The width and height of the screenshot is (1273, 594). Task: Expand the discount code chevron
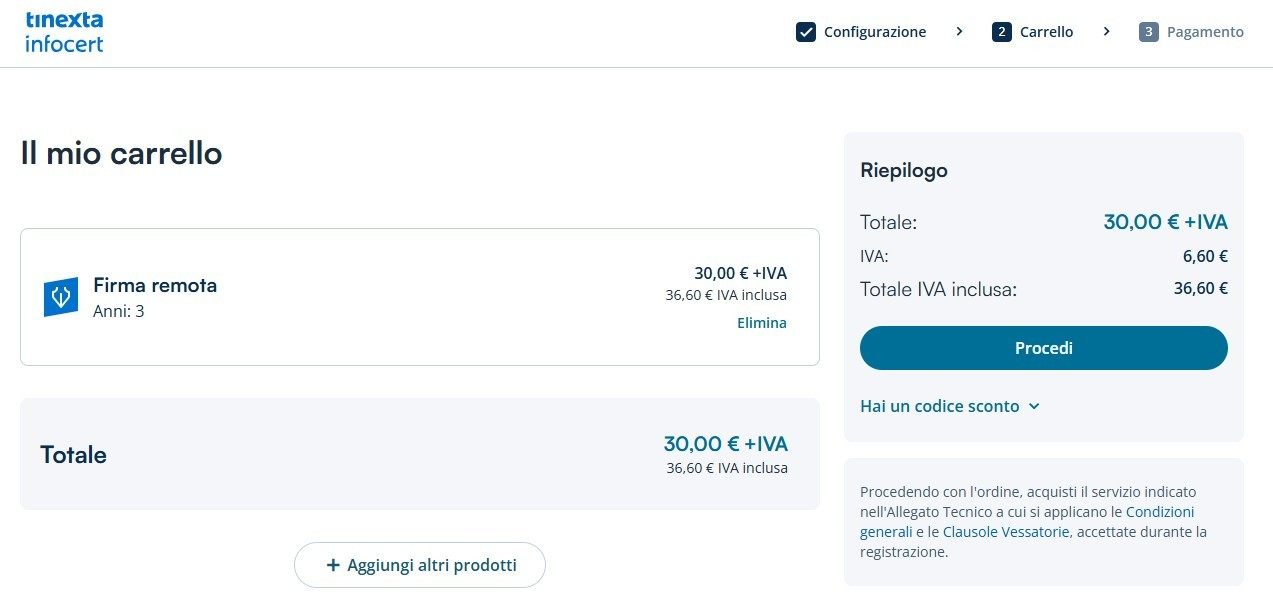pyautogui.click(x=1034, y=406)
